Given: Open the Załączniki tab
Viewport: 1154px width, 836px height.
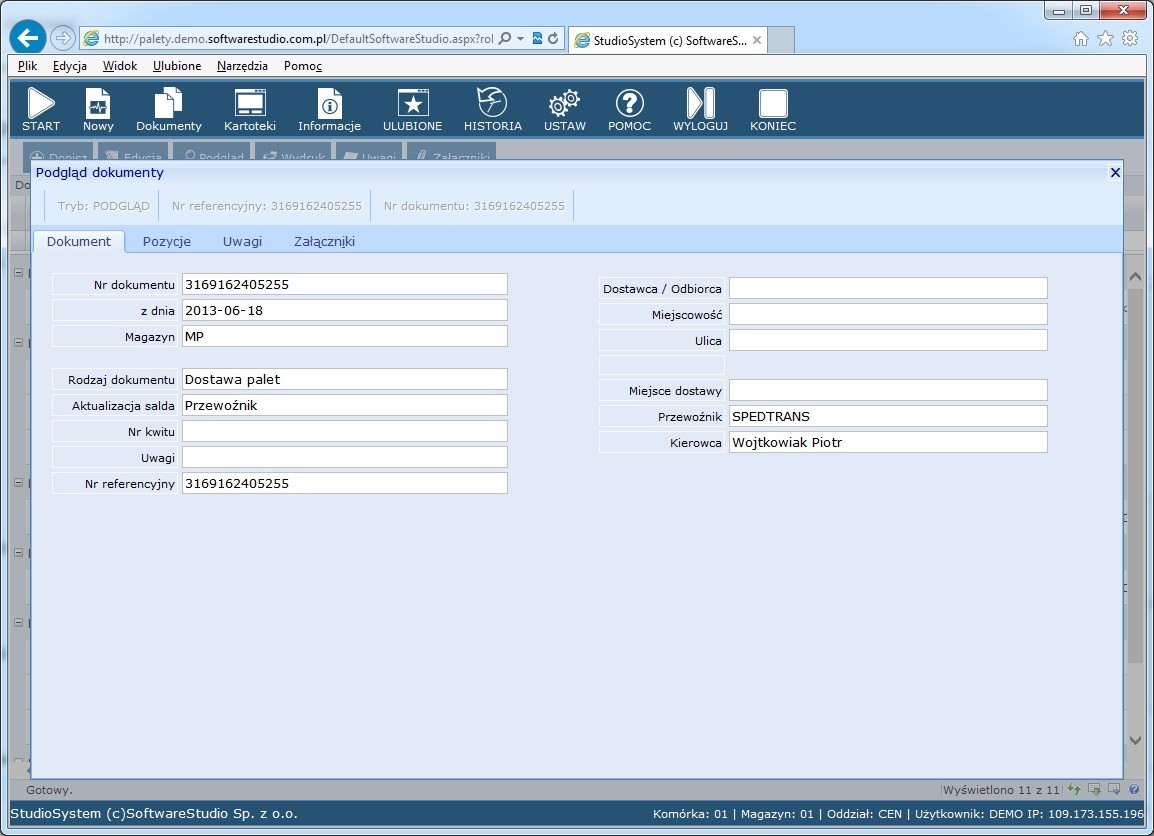Looking at the screenshot, I should 324,241.
